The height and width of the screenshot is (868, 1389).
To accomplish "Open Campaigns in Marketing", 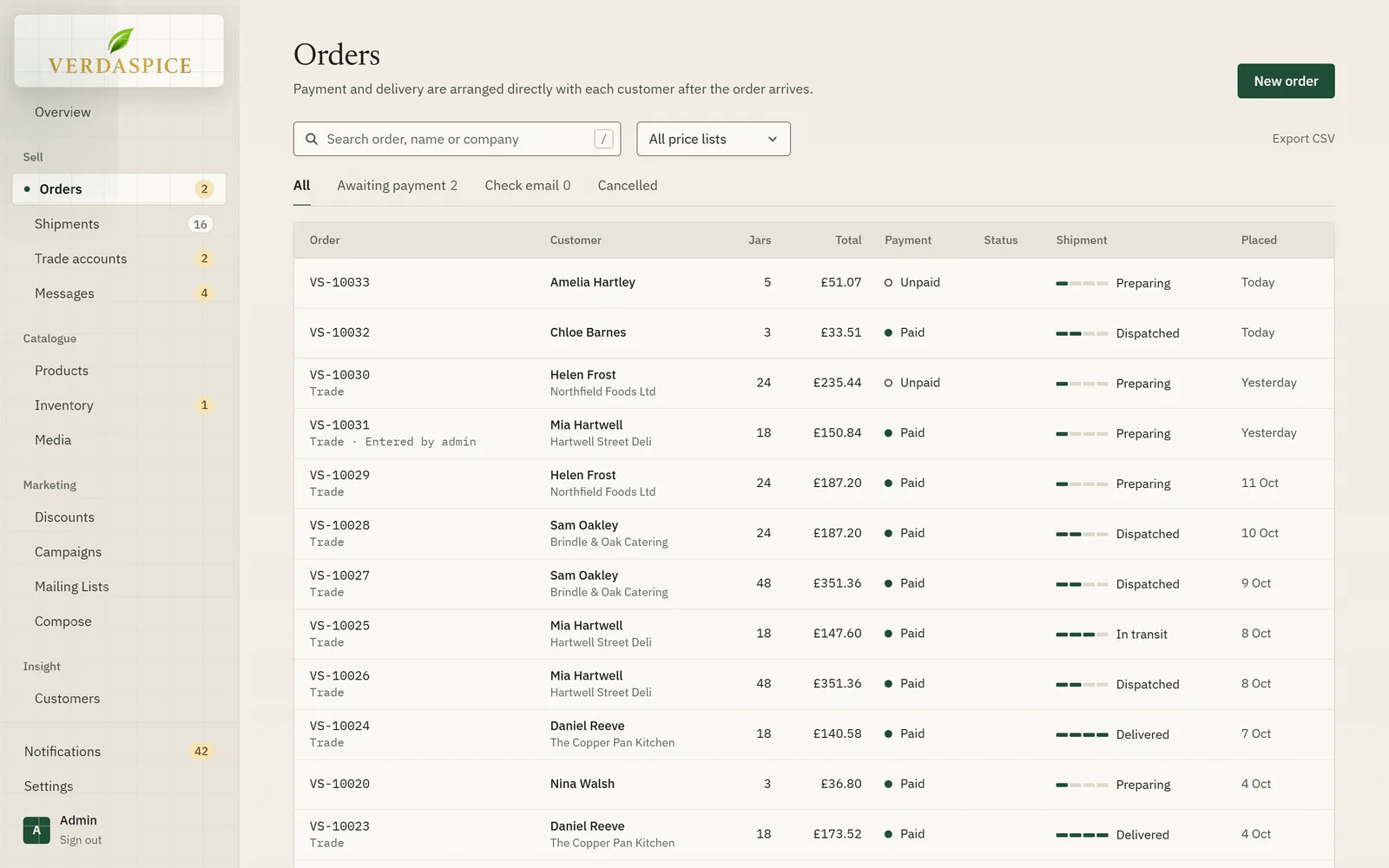I will (x=119, y=552).
